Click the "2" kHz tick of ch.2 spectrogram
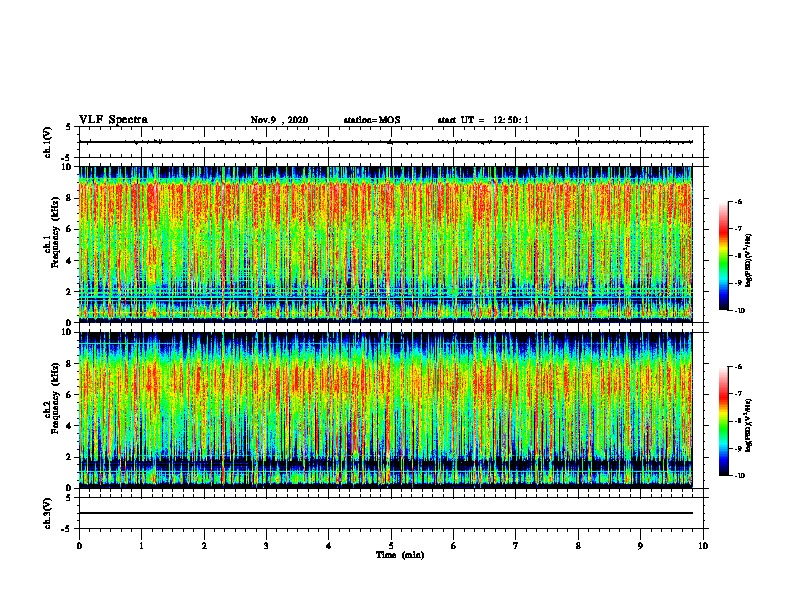Screen dimensions: 792x612 pos(69,457)
